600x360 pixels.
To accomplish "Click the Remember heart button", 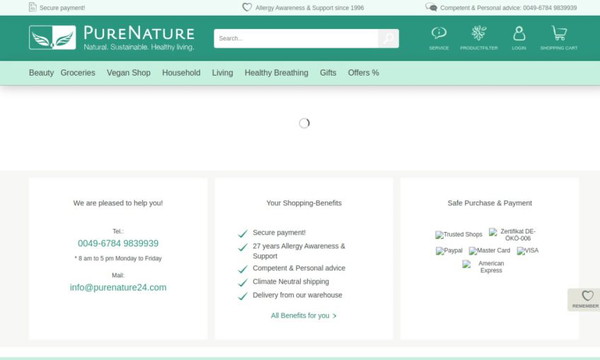I will [x=585, y=300].
